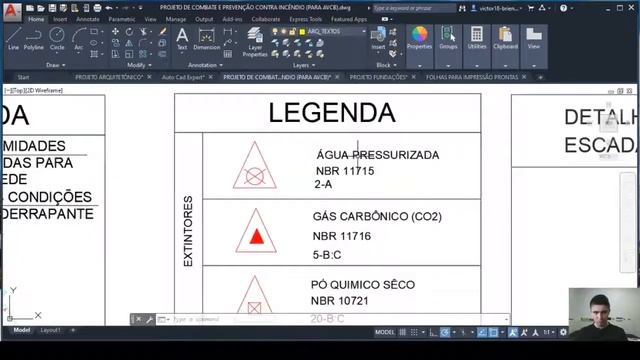The height and width of the screenshot is (360, 640).
Task: Insert a Table from Annotation panel
Action: [228, 54]
